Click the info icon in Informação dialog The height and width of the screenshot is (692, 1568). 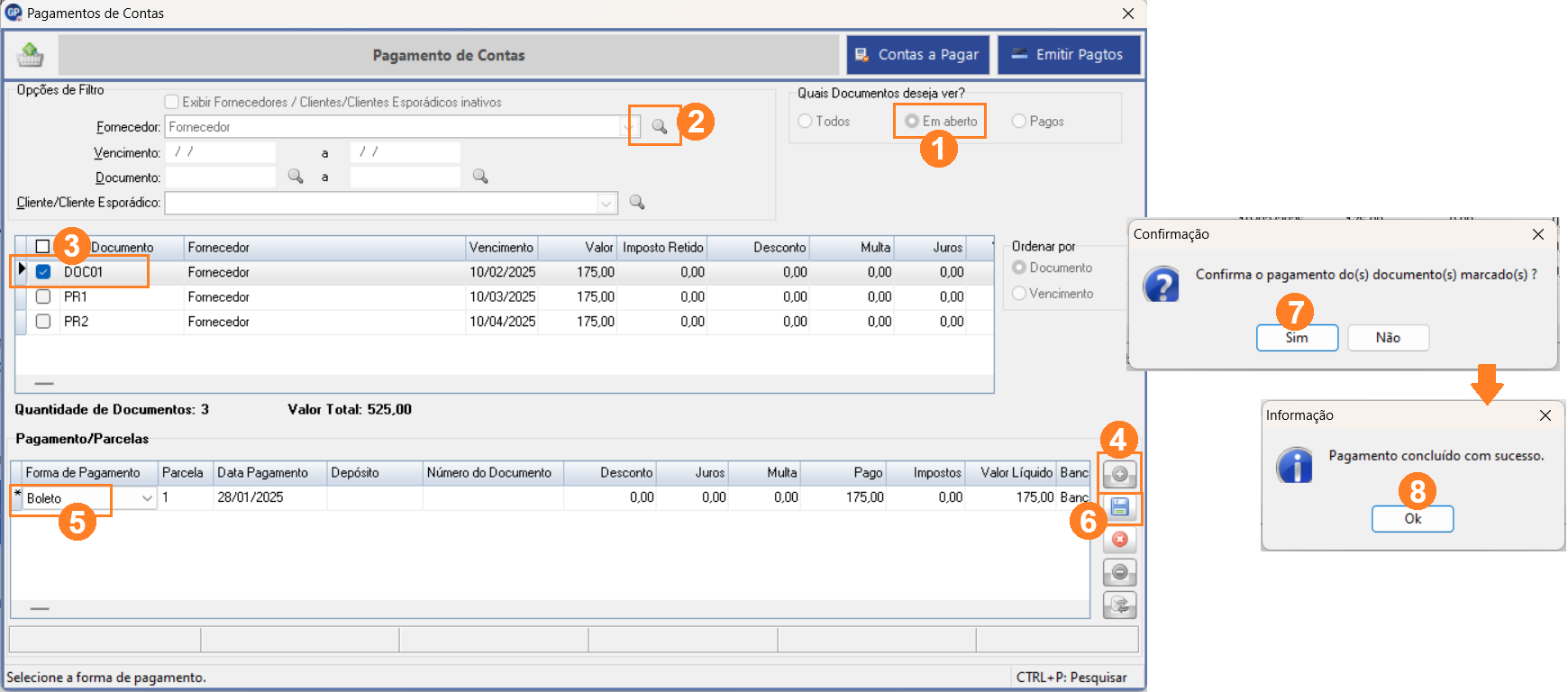[1295, 465]
